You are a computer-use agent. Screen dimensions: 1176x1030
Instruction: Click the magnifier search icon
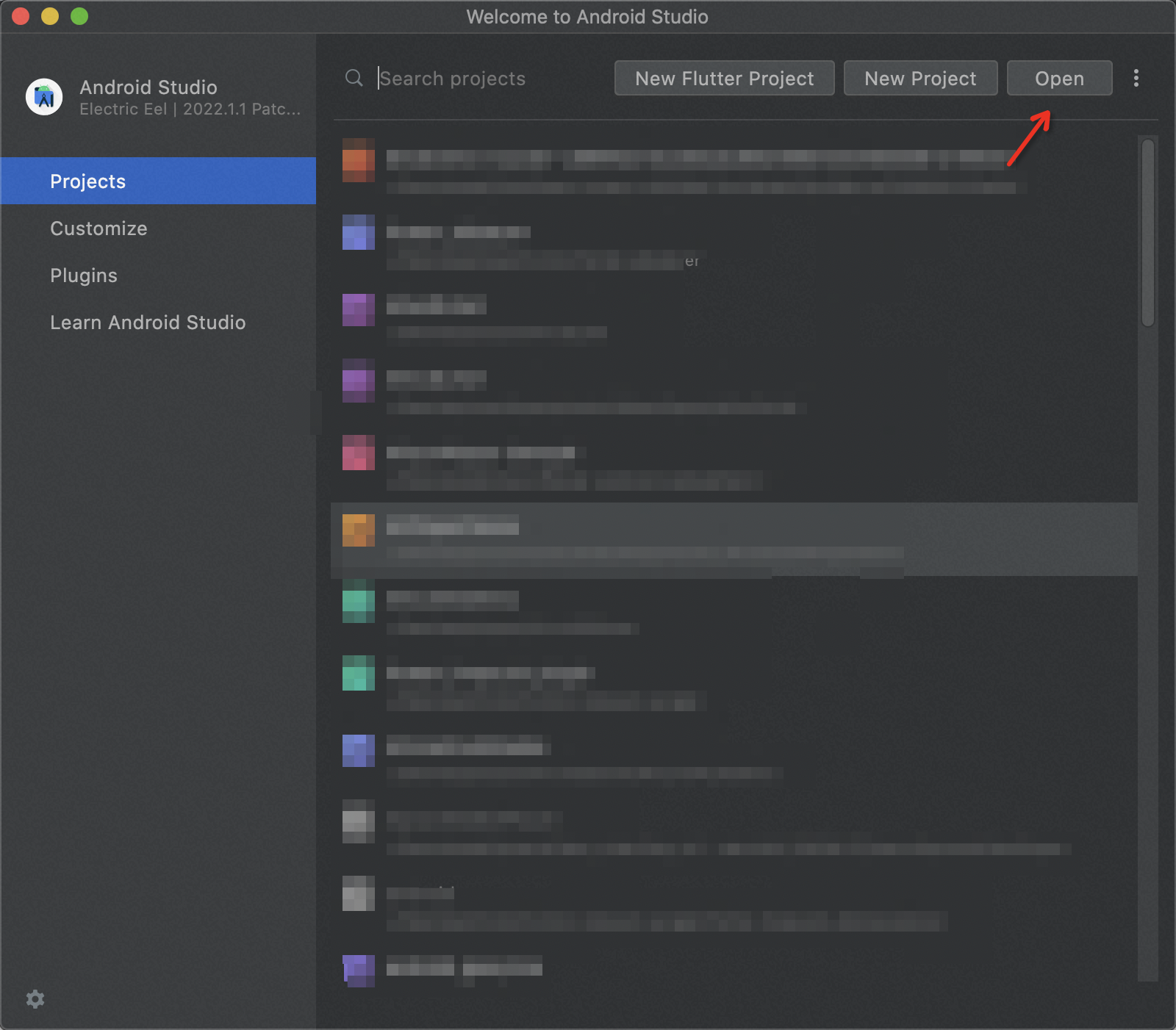point(354,78)
